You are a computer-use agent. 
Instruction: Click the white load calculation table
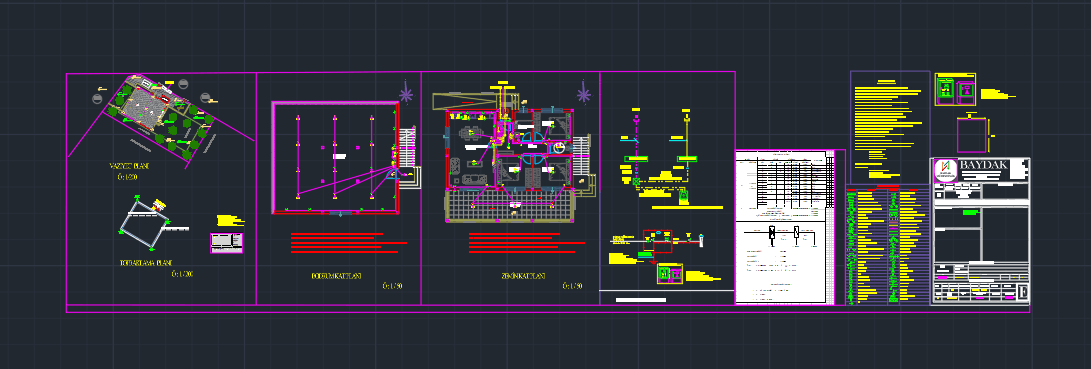click(x=785, y=227)
